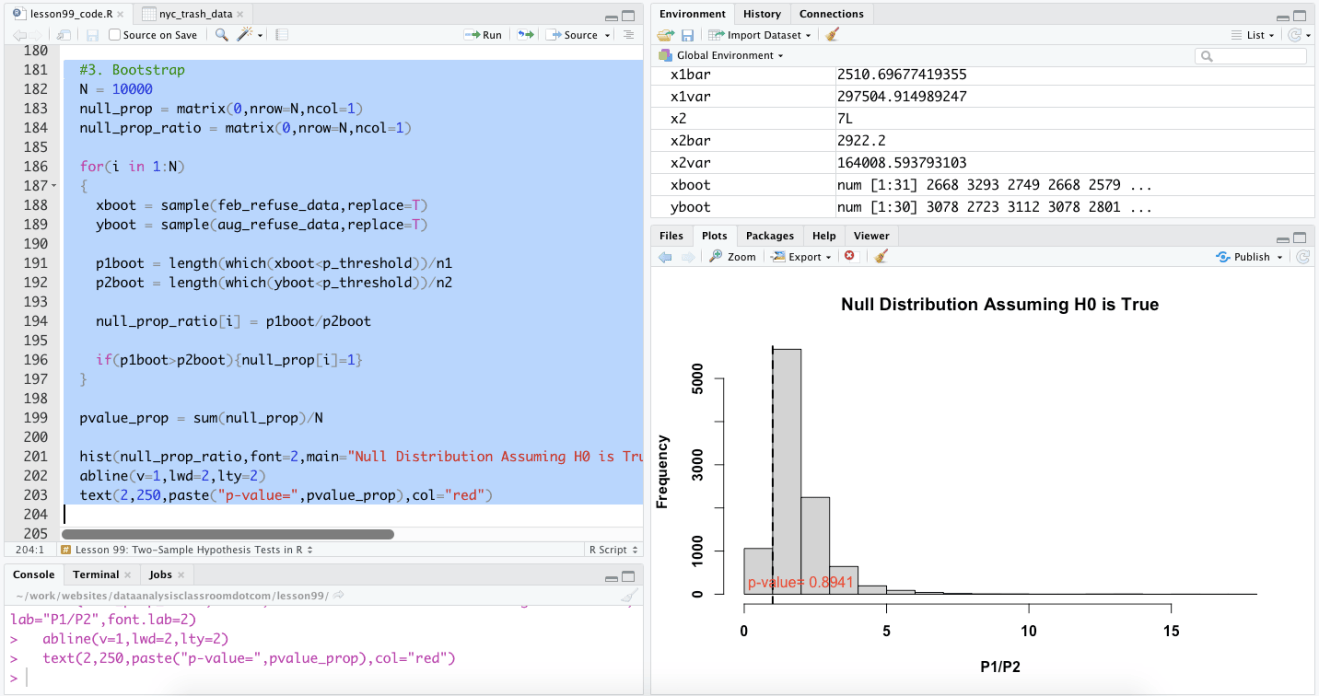Expand the Import Dataset dropdown

coord(760,35)
